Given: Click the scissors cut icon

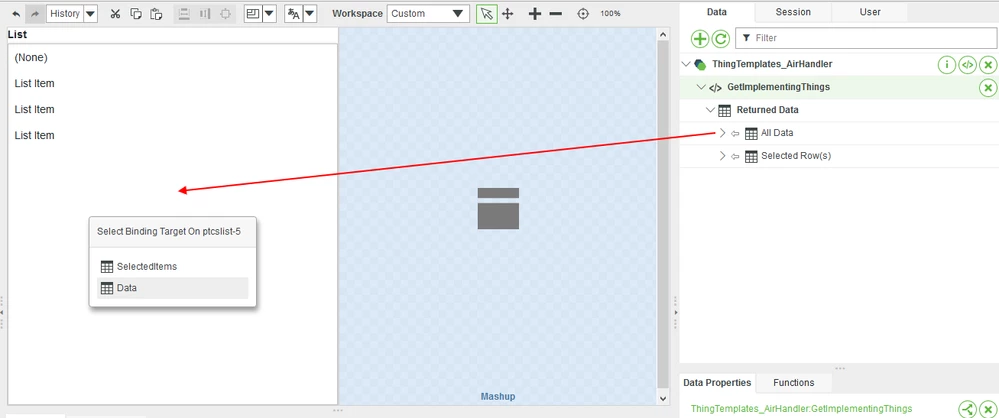Looking at the screenshot, I should [115, 13].
